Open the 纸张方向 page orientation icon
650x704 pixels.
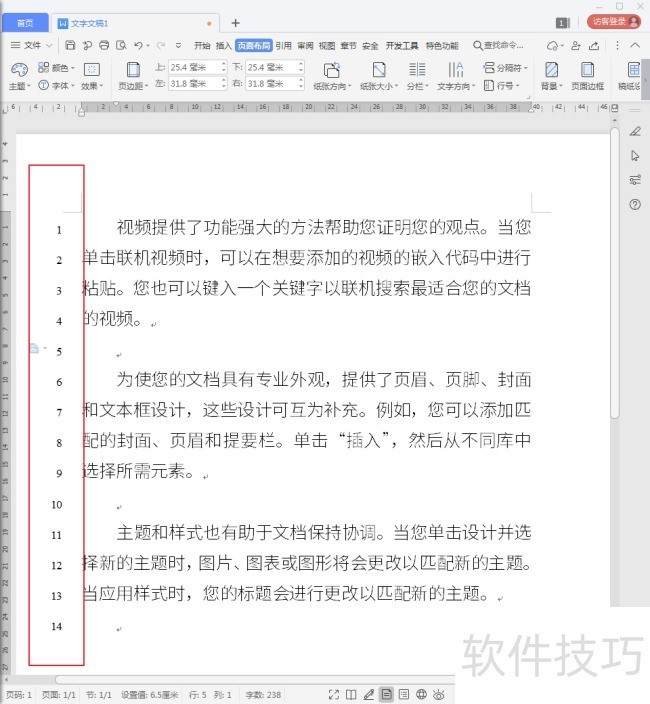click(332, 70)
